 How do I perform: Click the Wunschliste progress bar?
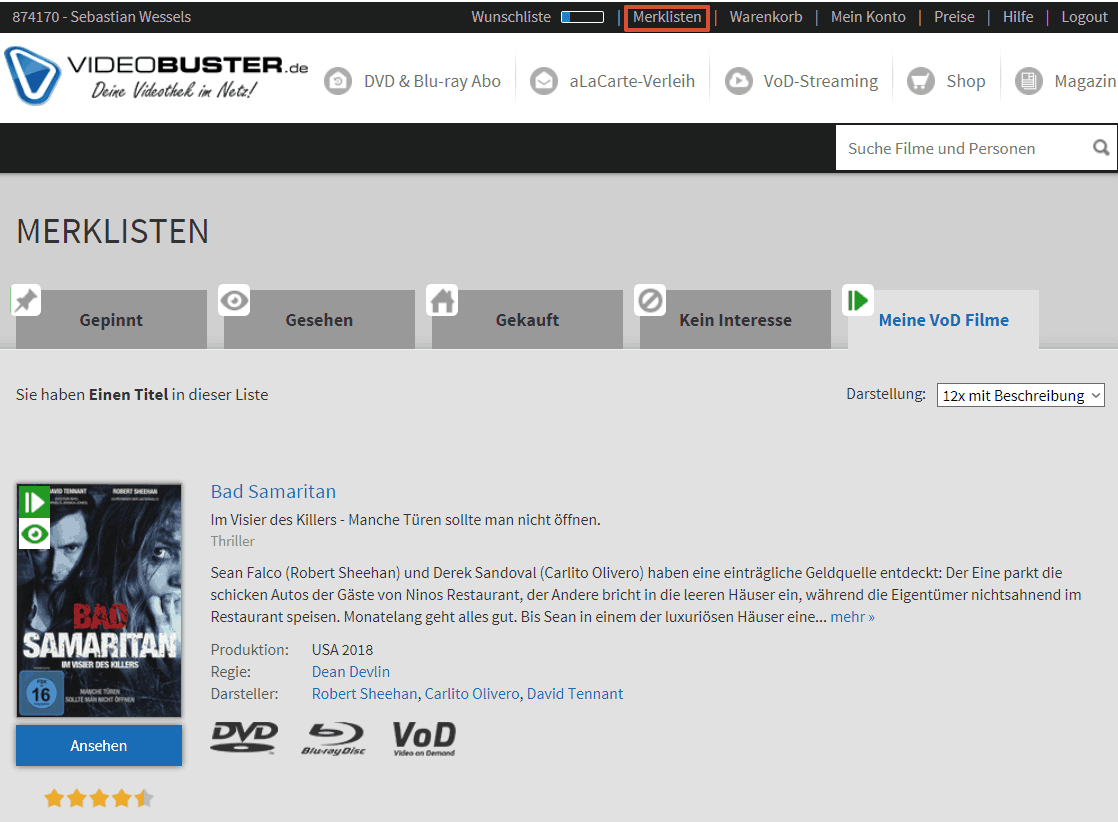pyautogui.click(x=583, y=17)
